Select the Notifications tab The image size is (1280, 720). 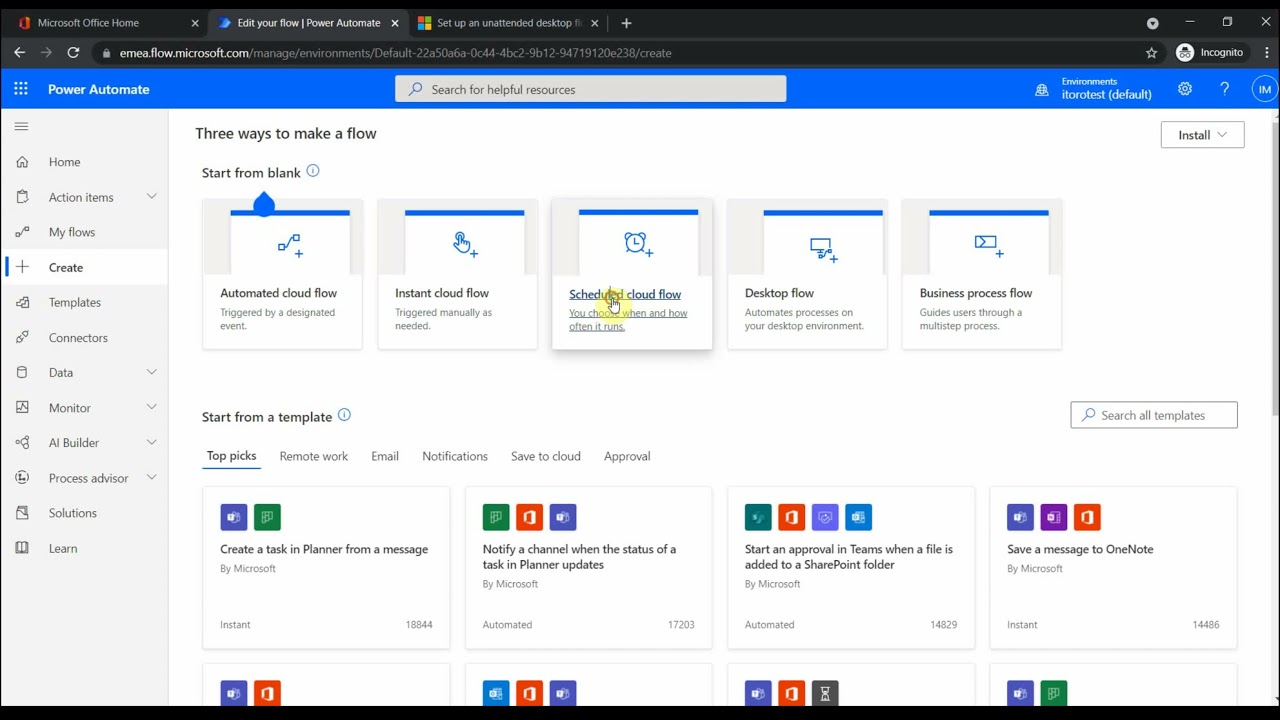[x=455, y=456]
